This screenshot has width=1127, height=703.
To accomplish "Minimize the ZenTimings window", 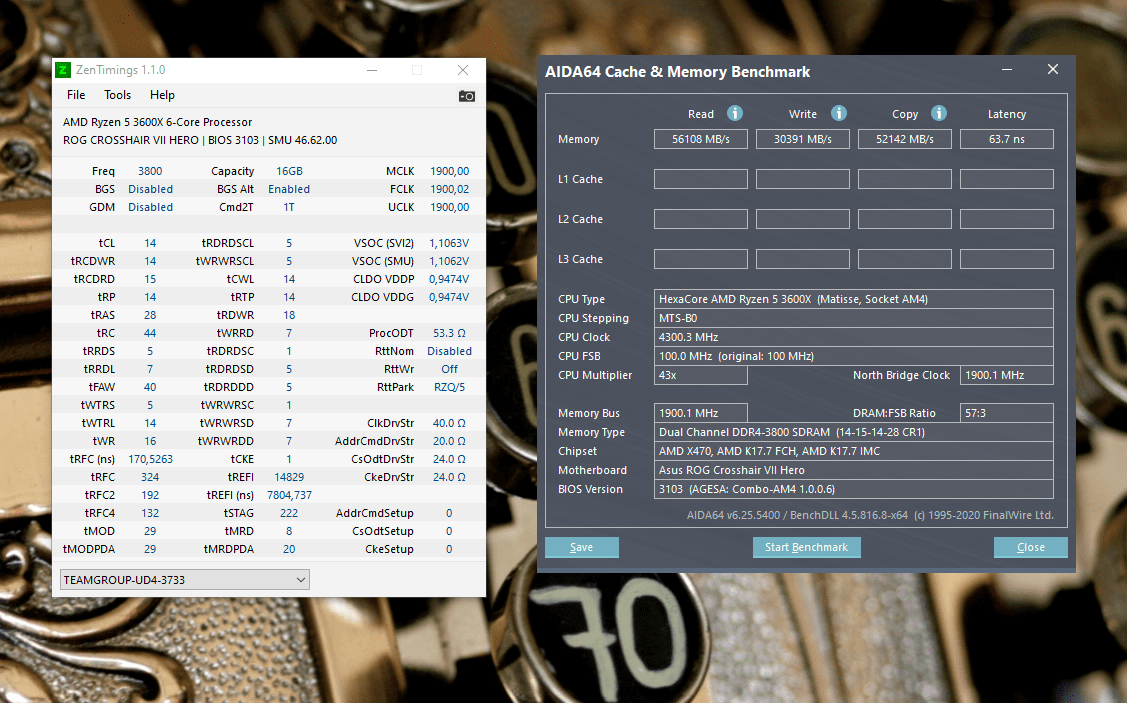I will [x=372, y=70].
